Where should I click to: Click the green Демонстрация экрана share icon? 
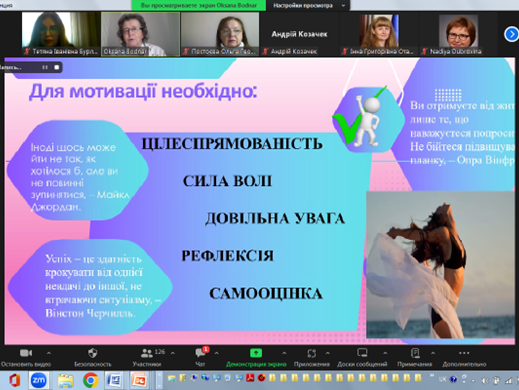pyautogui.click(x=256, y=353)
